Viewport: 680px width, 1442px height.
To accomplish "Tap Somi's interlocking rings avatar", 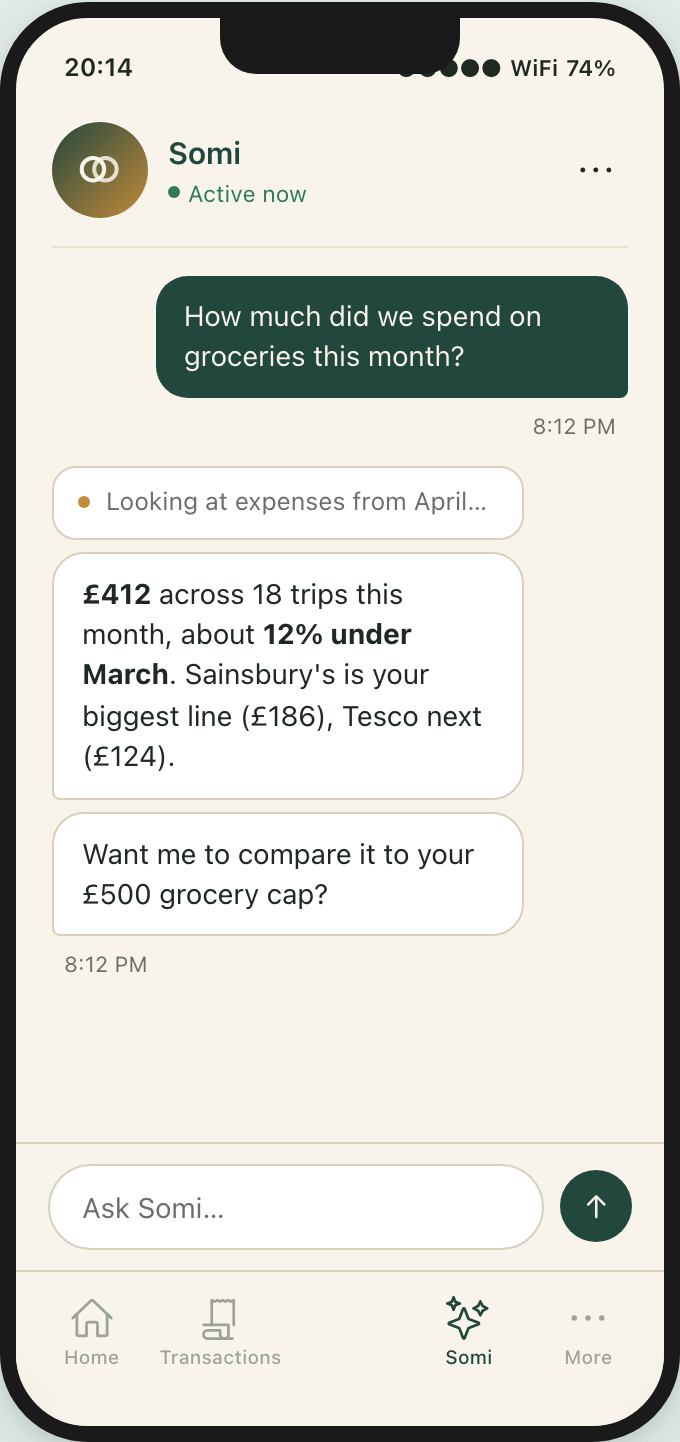I will pyautogui.click(x=100, y=170).
